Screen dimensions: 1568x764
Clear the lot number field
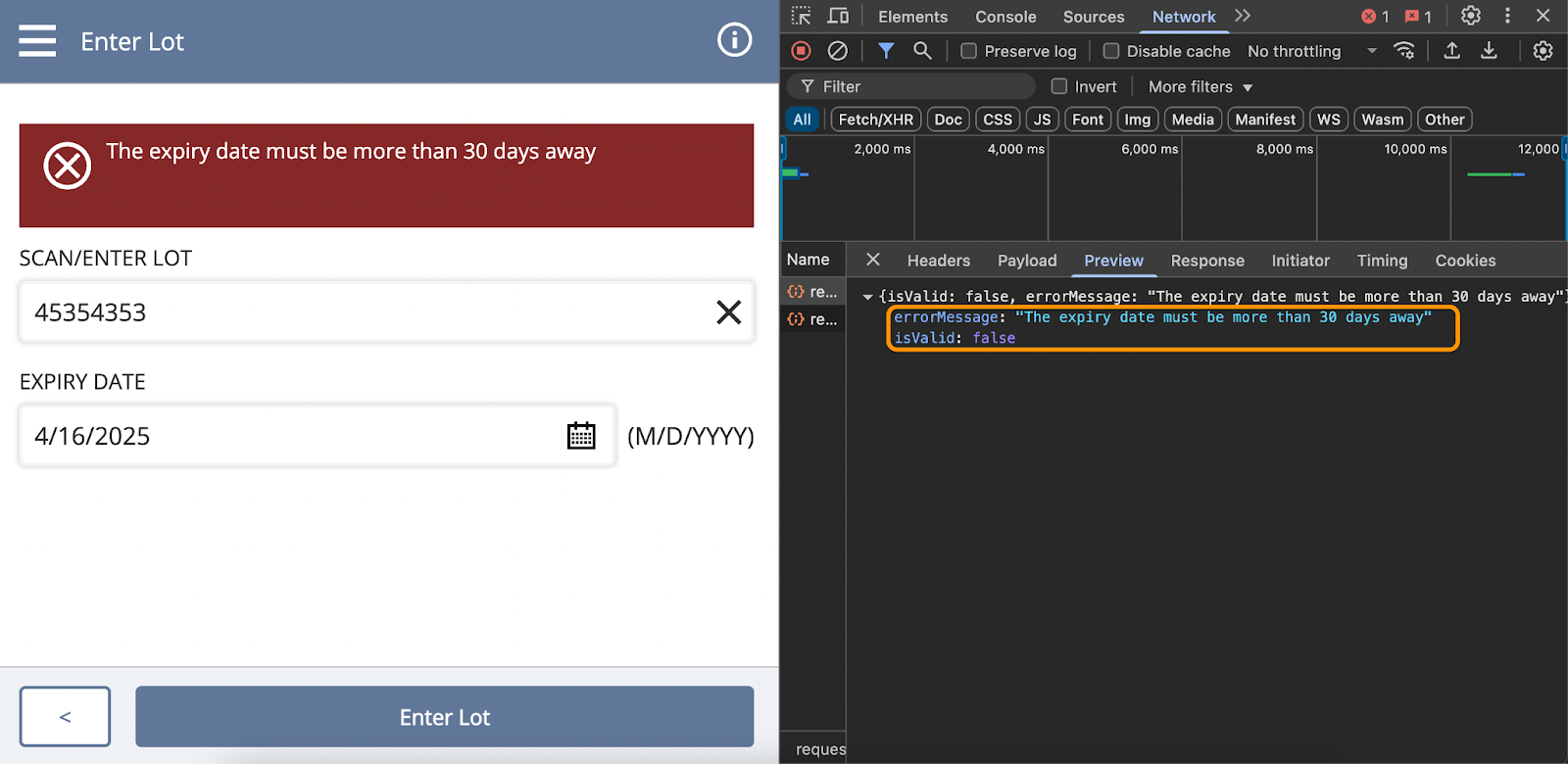pyautogui.click(x=728, y=312)
